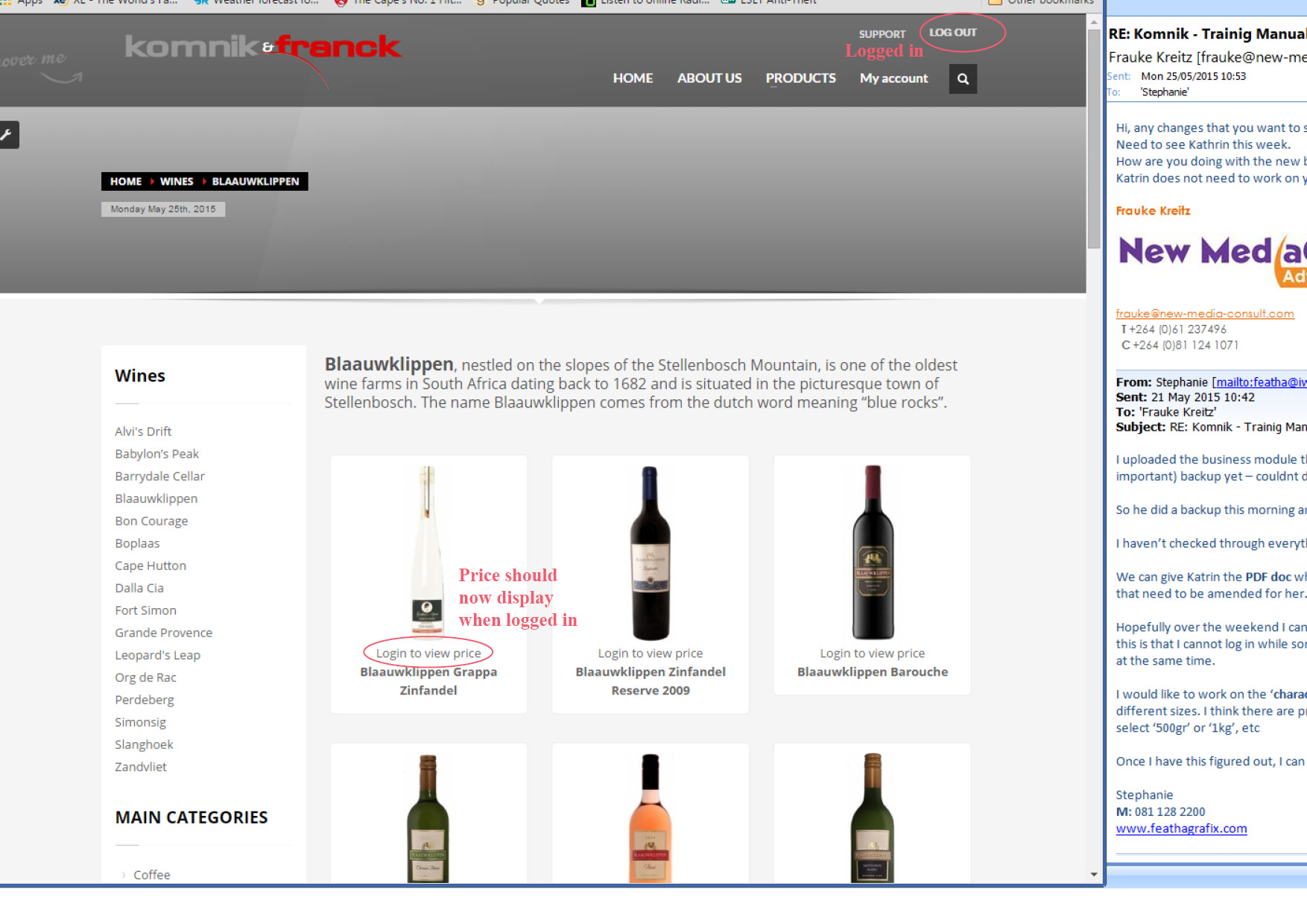
Task: Select Zandvliet wine category
Action: click(141, 767)
